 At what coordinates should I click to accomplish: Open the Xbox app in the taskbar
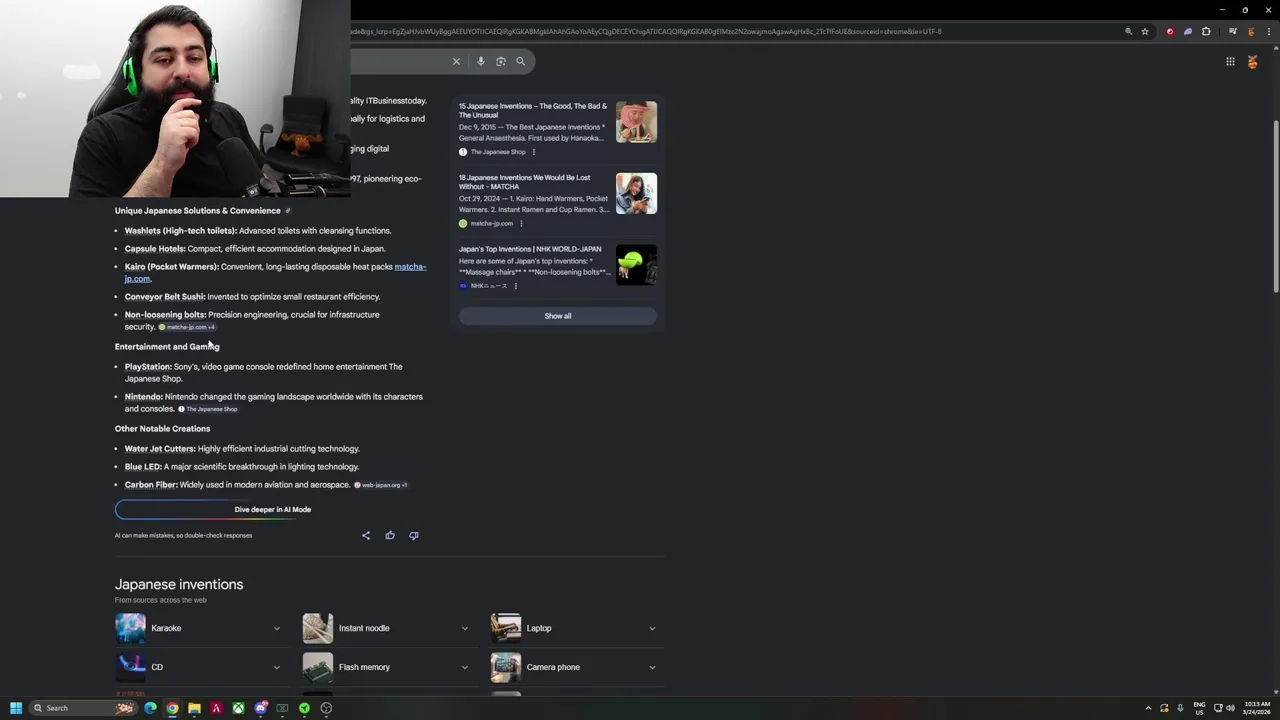(x=238, y=708)
